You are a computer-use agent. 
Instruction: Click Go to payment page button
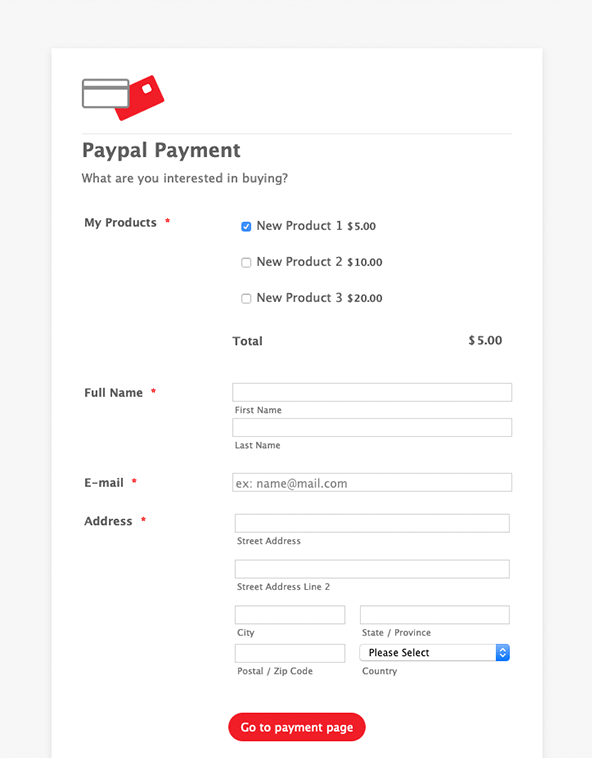coord(297,727)
